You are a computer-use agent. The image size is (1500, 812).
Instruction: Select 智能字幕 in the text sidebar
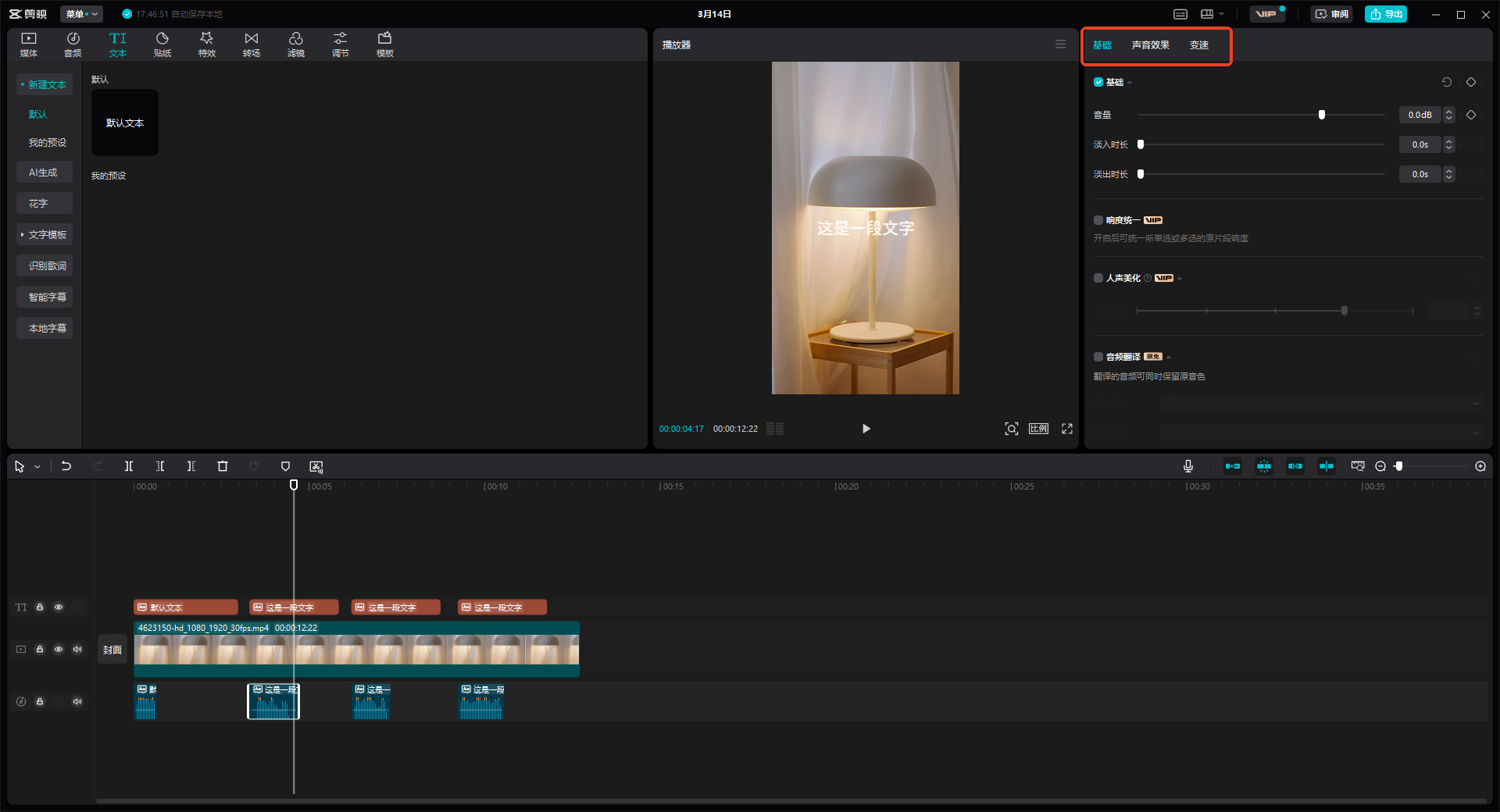(x=45, y=297)
